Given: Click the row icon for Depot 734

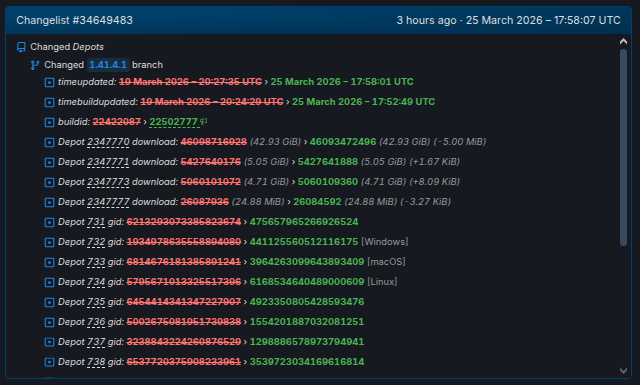Looking at the screenshot, I should pyautogui.click(x=49, y=283).
